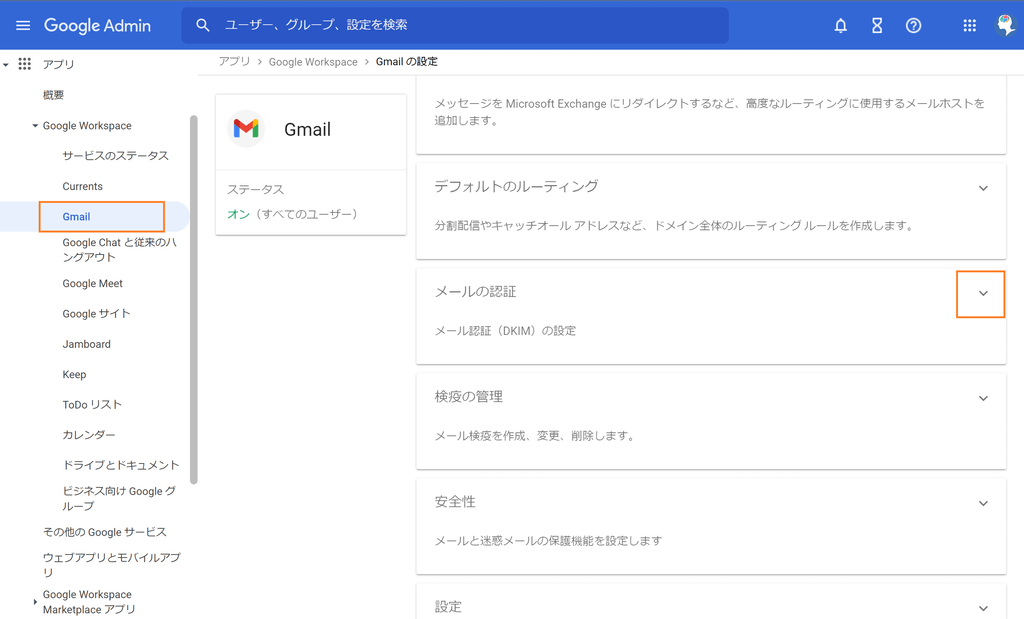Click Google Workspace in the breadcrumb
Image resolution: width=1024 pixels, height=619 pixels.
click(x=313, y=61)
